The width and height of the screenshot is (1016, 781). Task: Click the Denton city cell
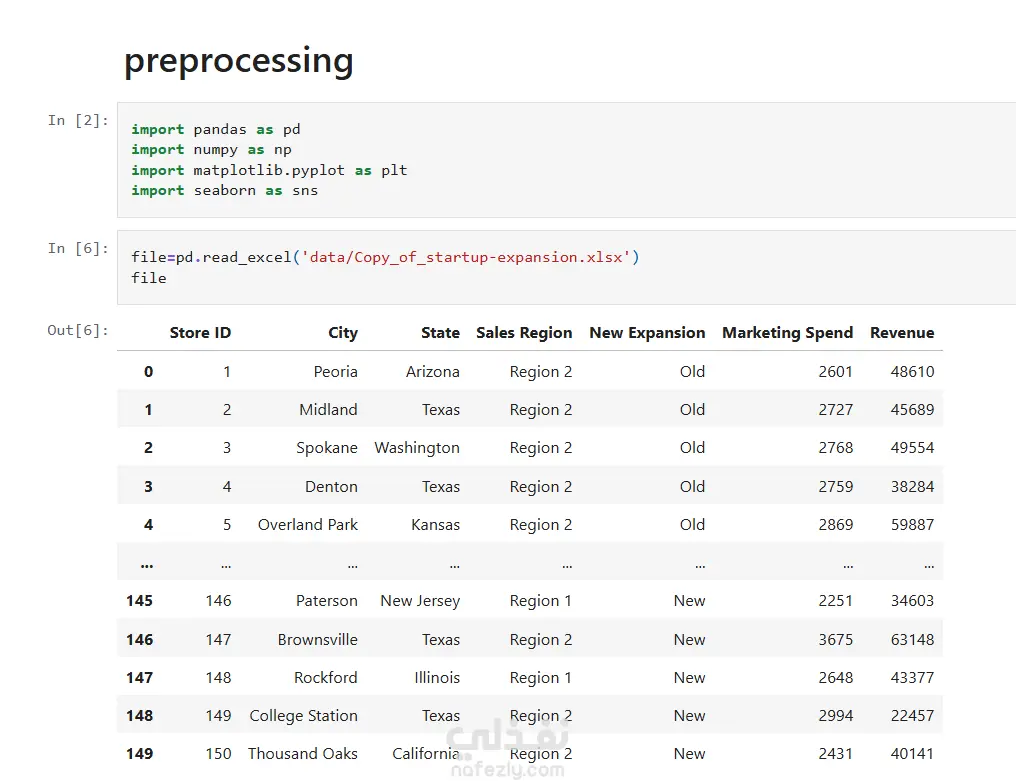[x=331, y=487]
